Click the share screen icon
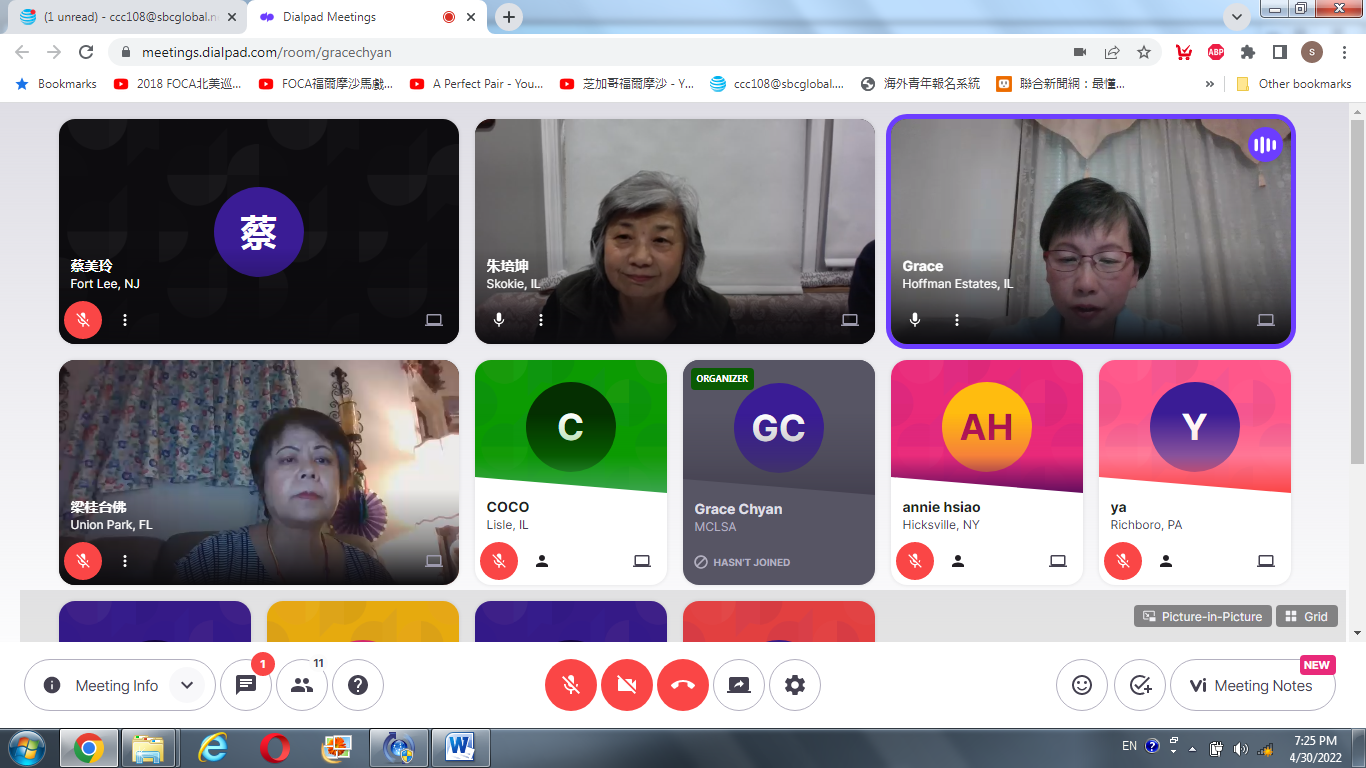The height and width of the screenshot is (768, 1366). [x=739, y=685]
